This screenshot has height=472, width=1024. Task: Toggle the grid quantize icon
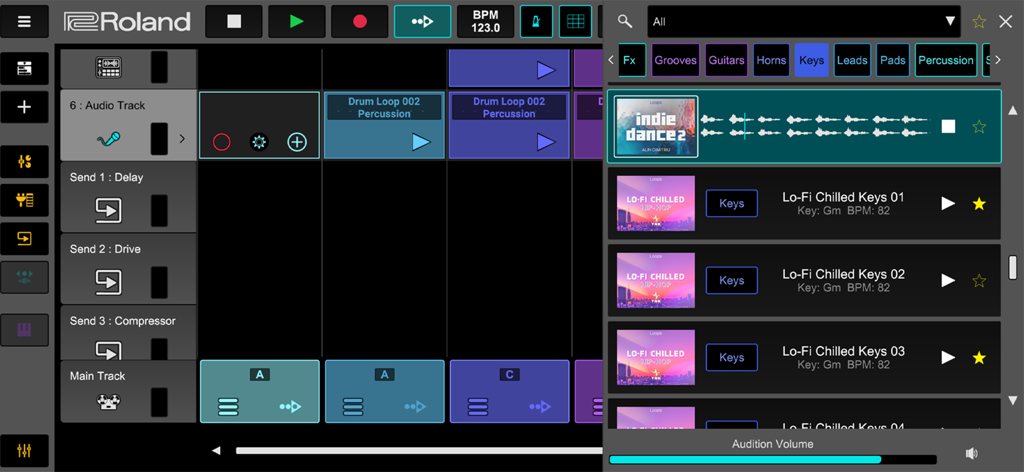[x=575, y=22]
